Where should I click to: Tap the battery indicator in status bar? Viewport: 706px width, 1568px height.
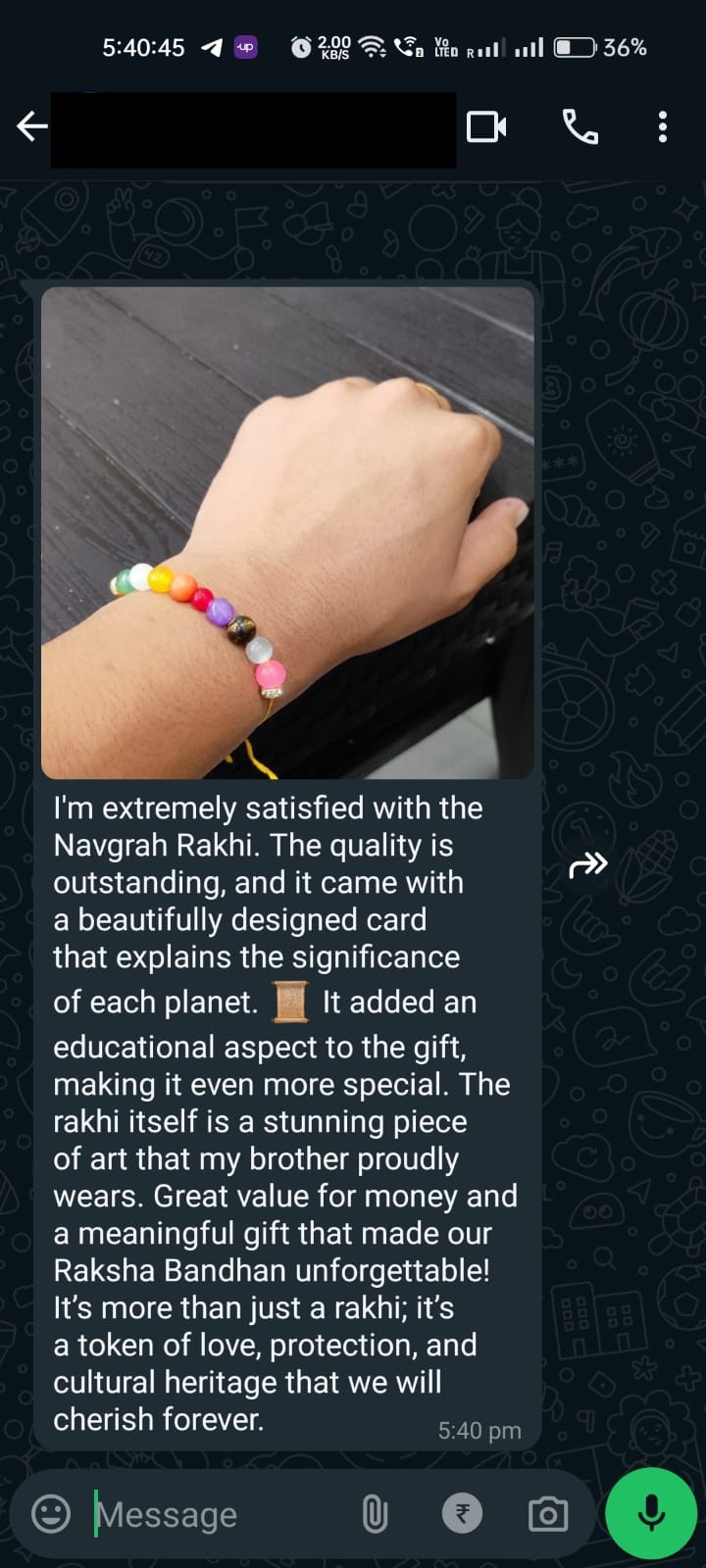coord(575,47)
